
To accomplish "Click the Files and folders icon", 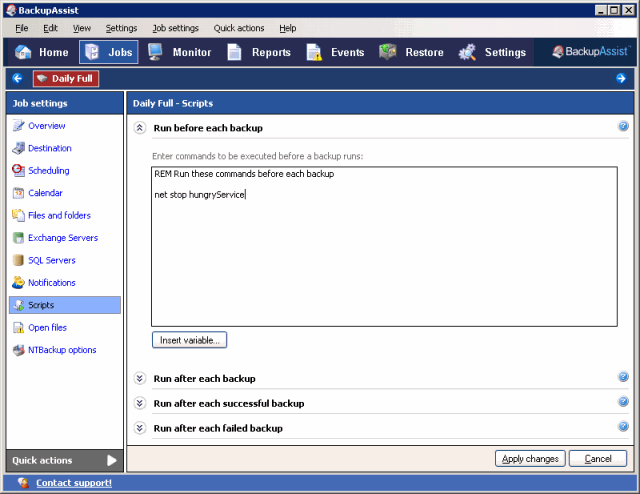I will pyautogui.click(x=18, y=215).
